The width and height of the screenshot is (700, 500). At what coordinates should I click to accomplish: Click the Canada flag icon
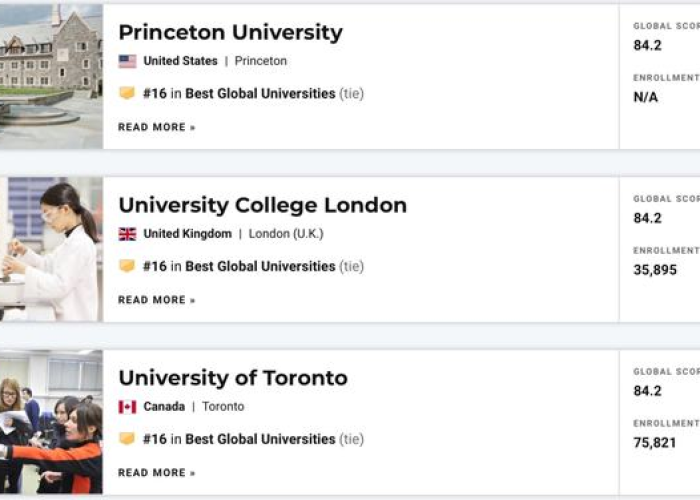pyautogui.click(x=127, y=407)
